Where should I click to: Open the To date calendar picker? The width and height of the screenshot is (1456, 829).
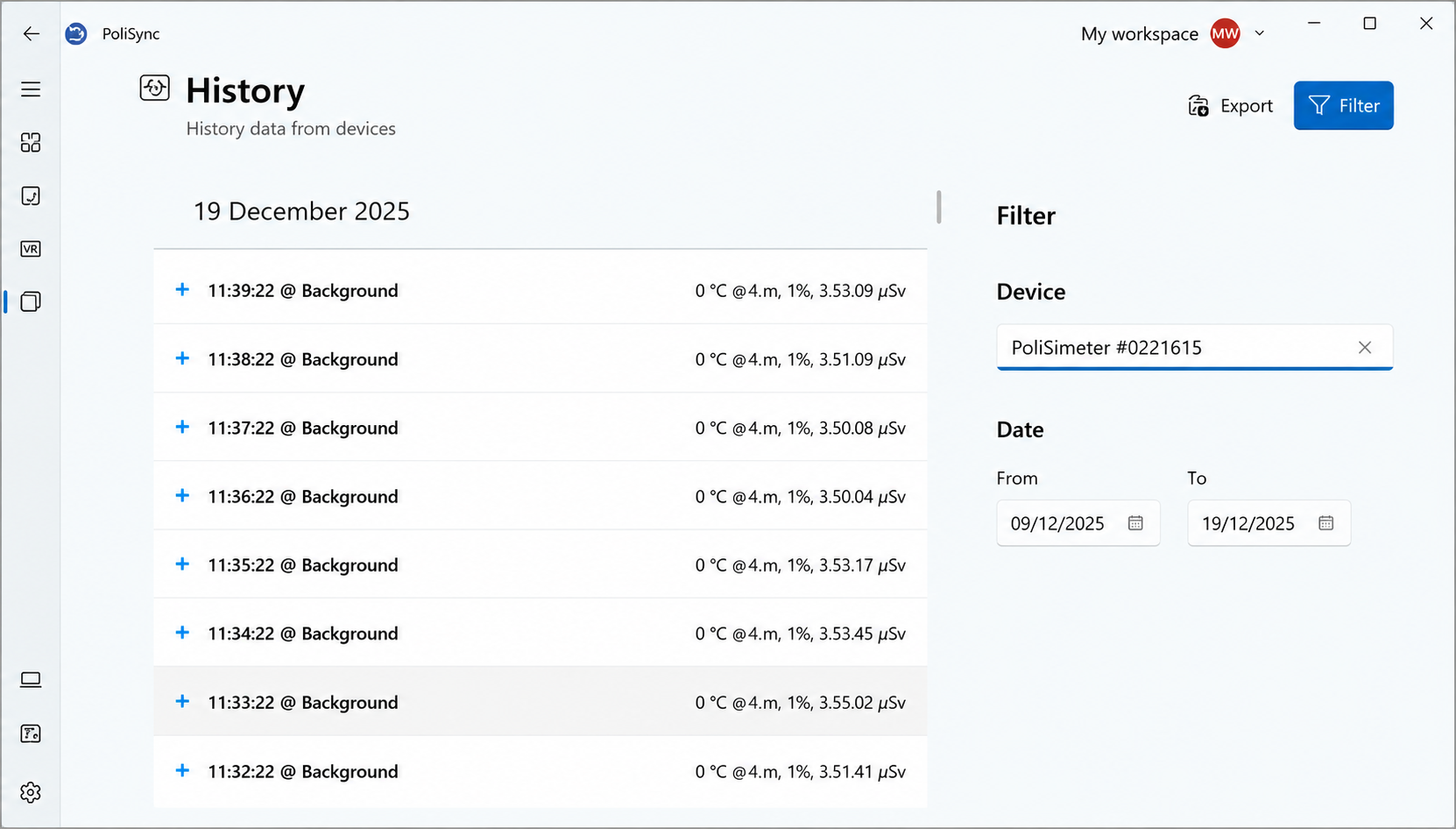[1326, 523]
